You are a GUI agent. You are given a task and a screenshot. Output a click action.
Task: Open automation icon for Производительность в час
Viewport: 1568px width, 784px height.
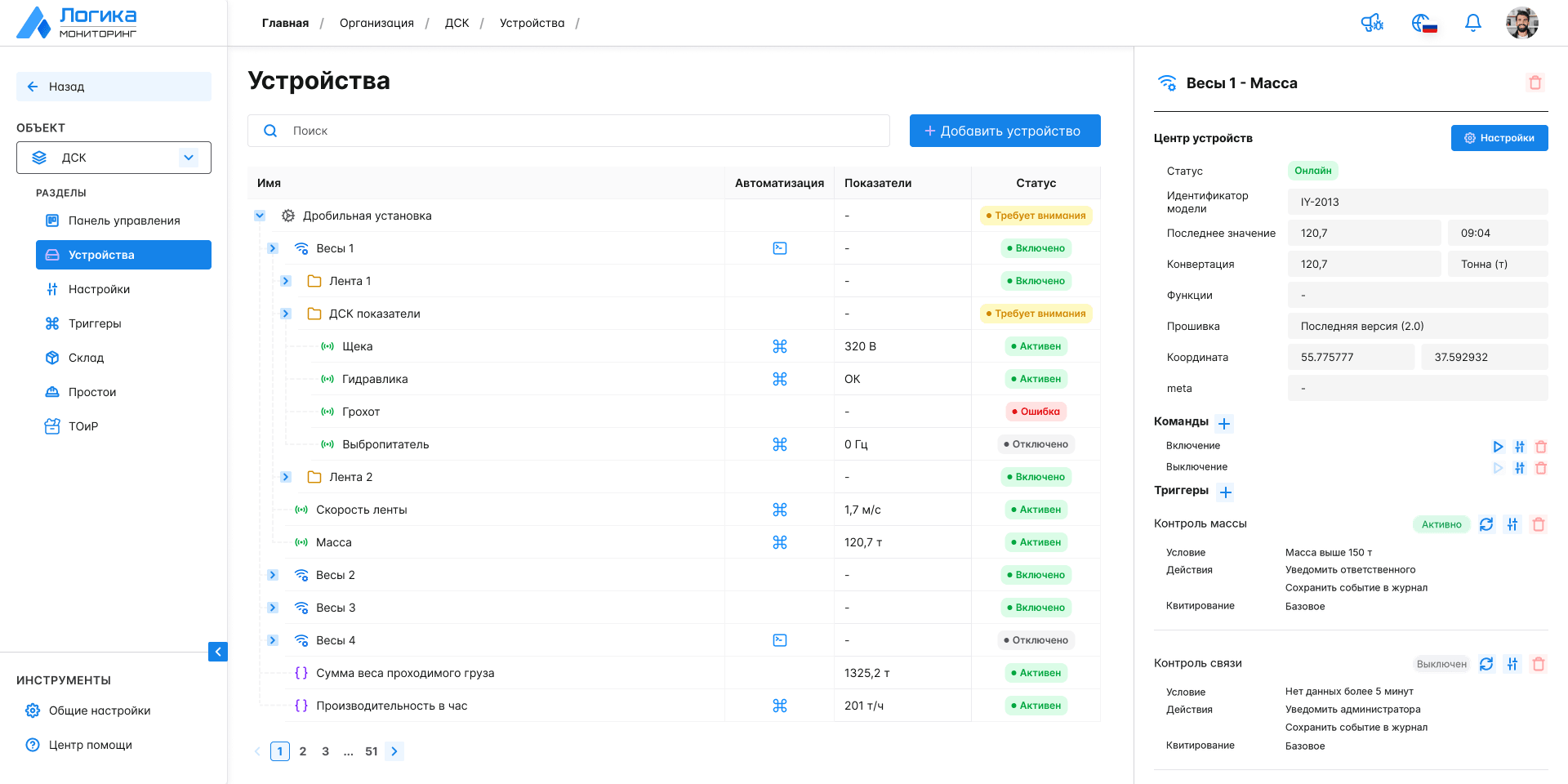pyautogui.click(x=780, y=706)
